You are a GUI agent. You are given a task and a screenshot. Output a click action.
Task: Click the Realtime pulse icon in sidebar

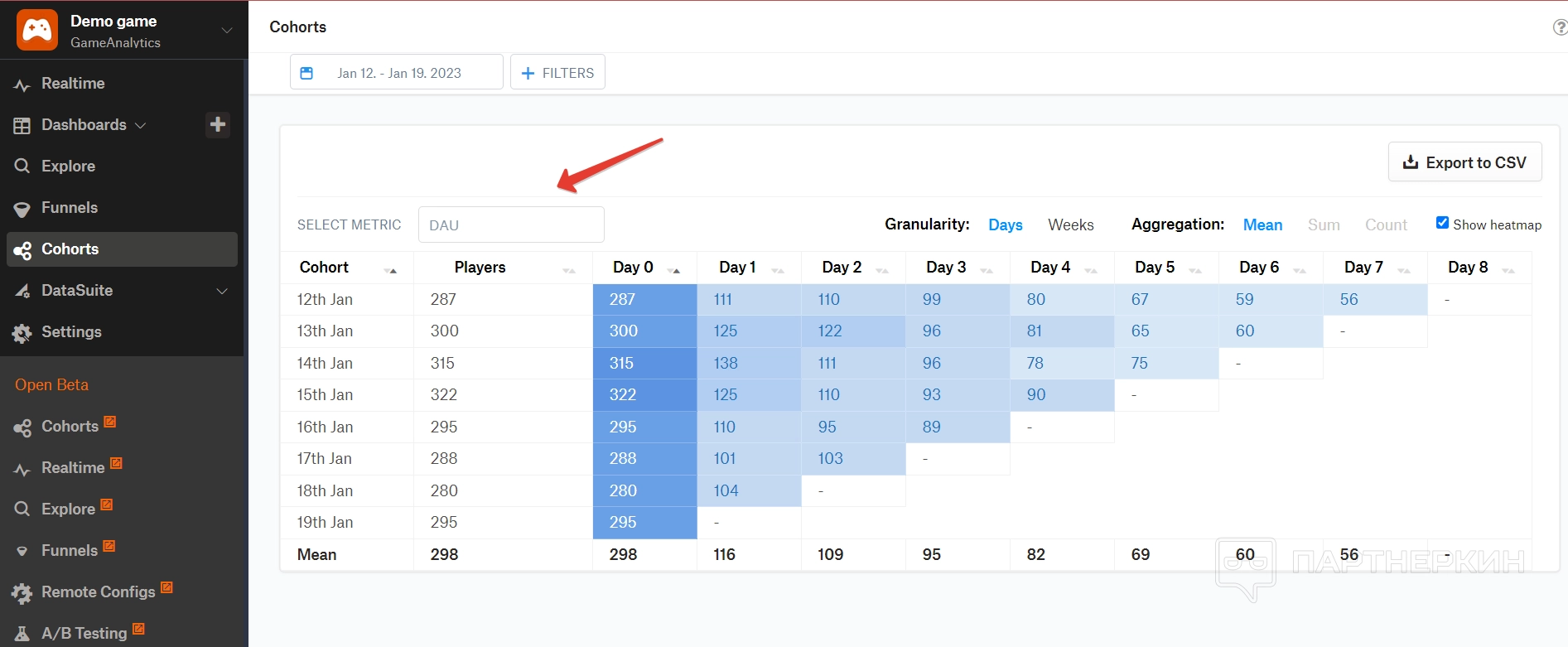[22, 84]
